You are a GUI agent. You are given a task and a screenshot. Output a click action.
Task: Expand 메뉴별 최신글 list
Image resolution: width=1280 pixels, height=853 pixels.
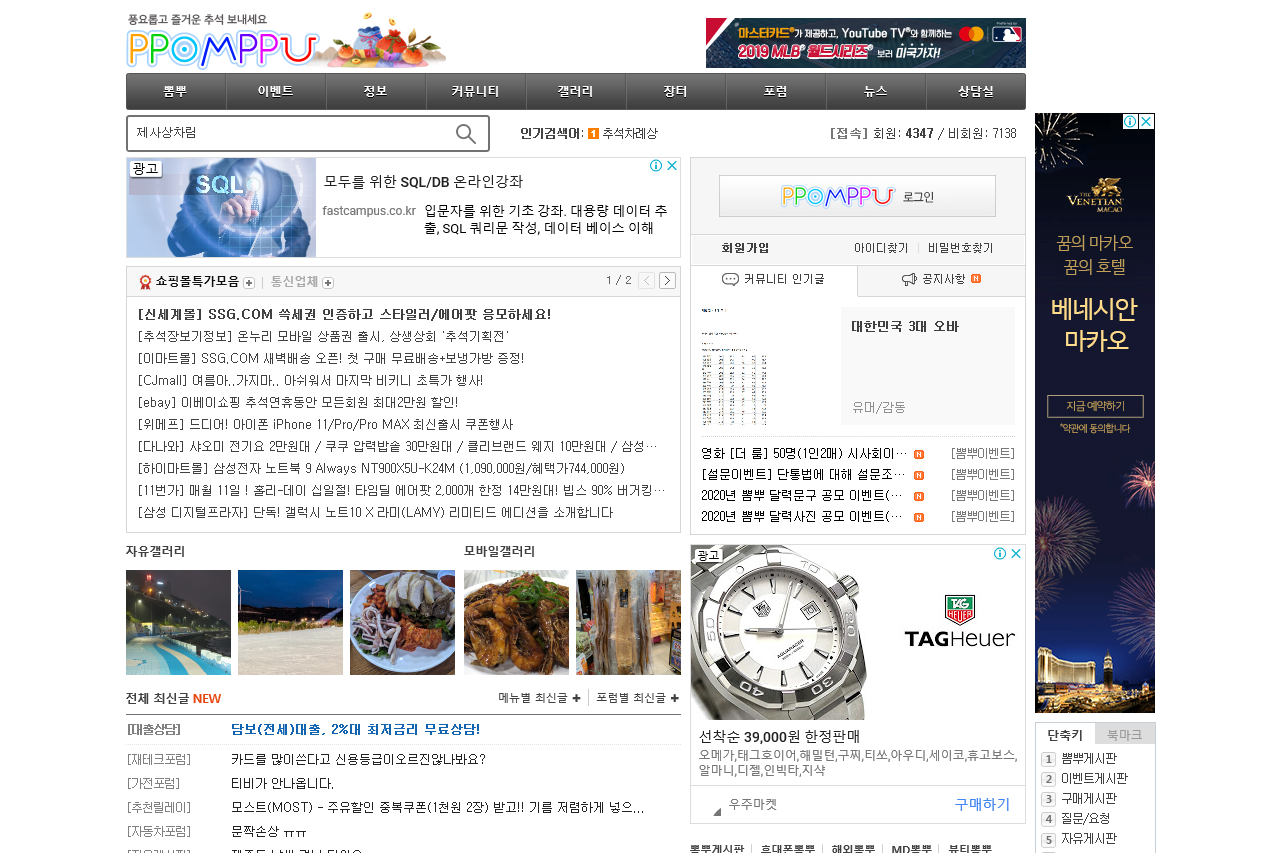point(539,698)
